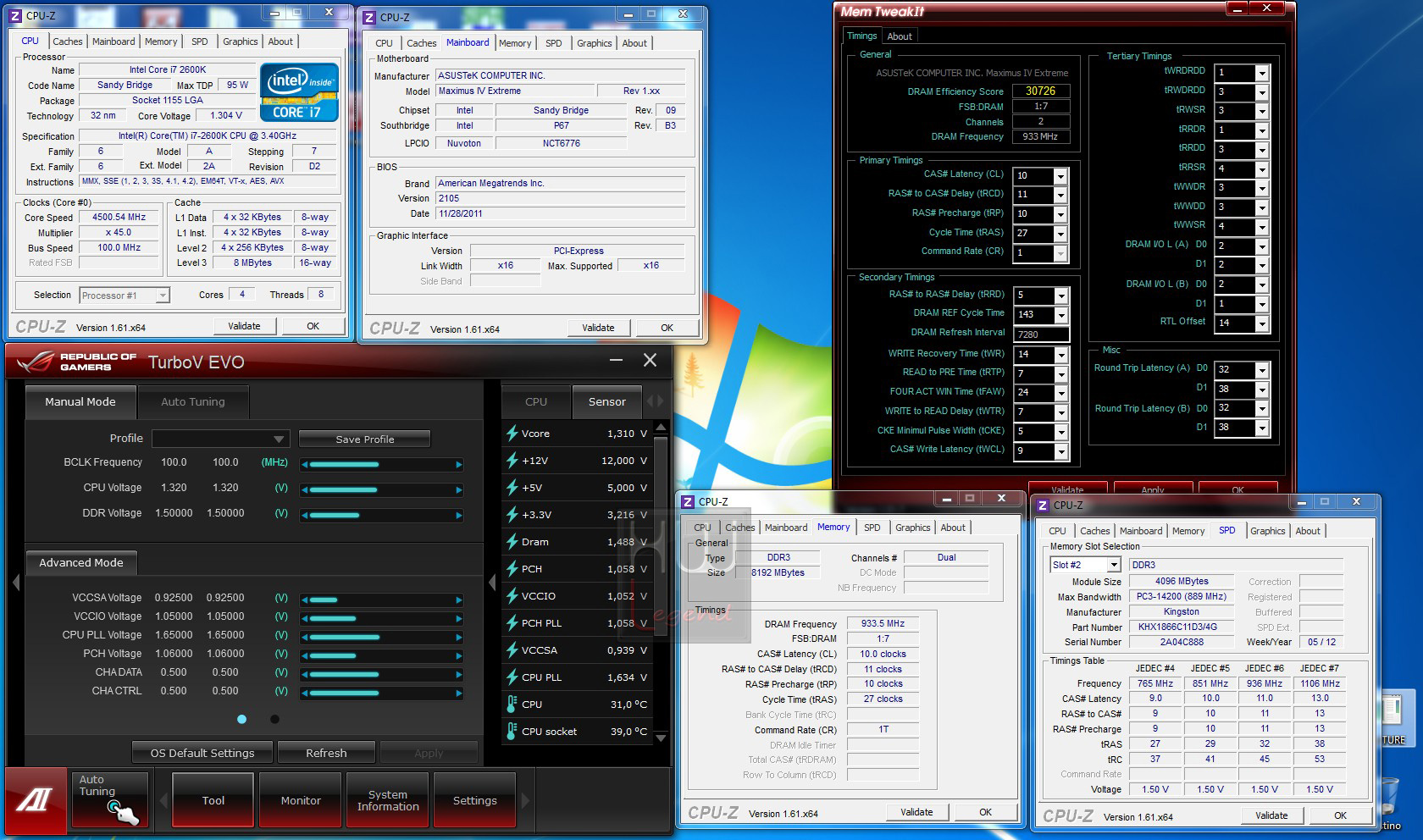Click OK in the SPD CPU-Z window
Viewport: 1423px width, 840px height.
click(x=1340, y=815)
